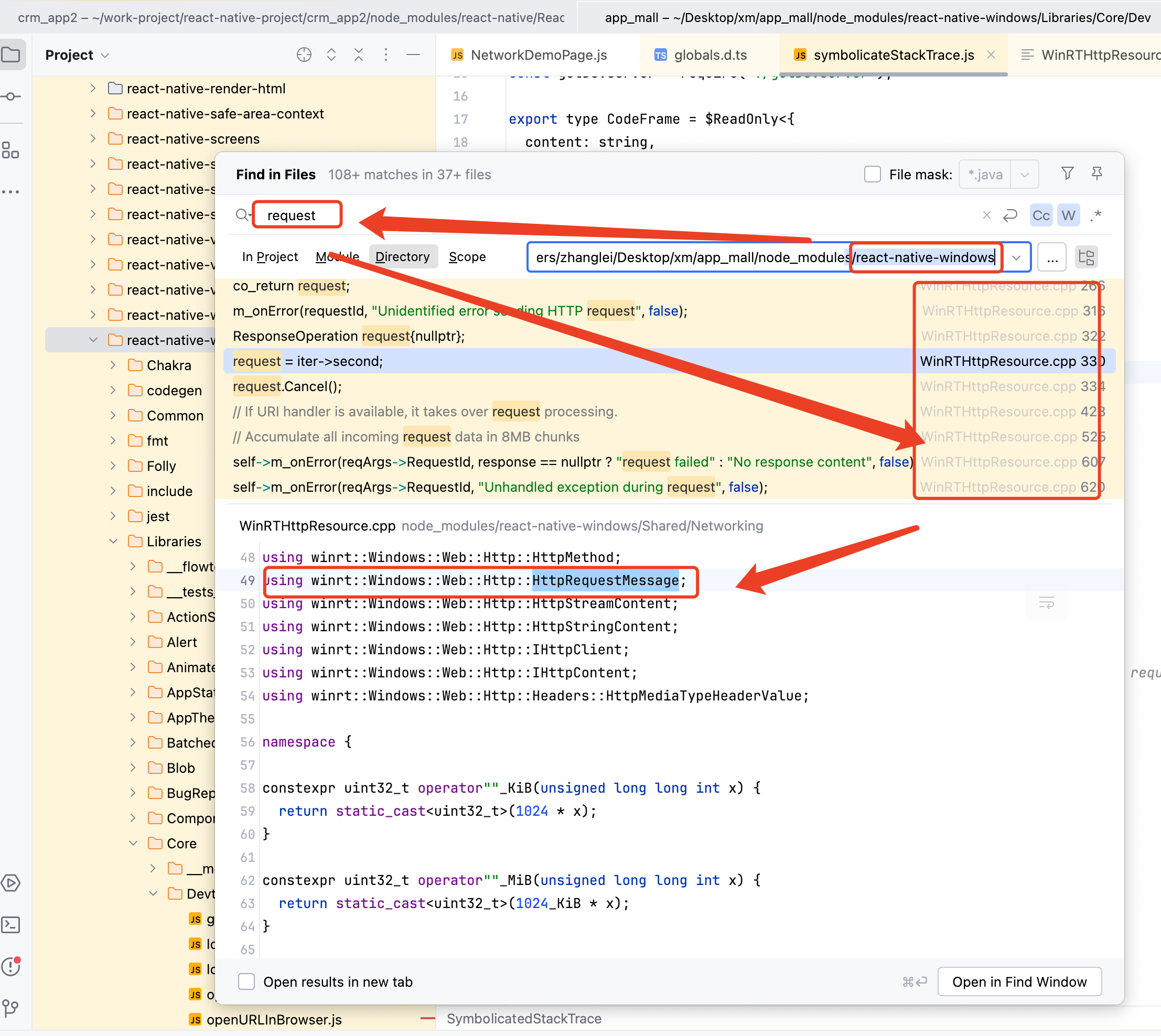Click Open in Find Window button

(x=1019, y=981)
